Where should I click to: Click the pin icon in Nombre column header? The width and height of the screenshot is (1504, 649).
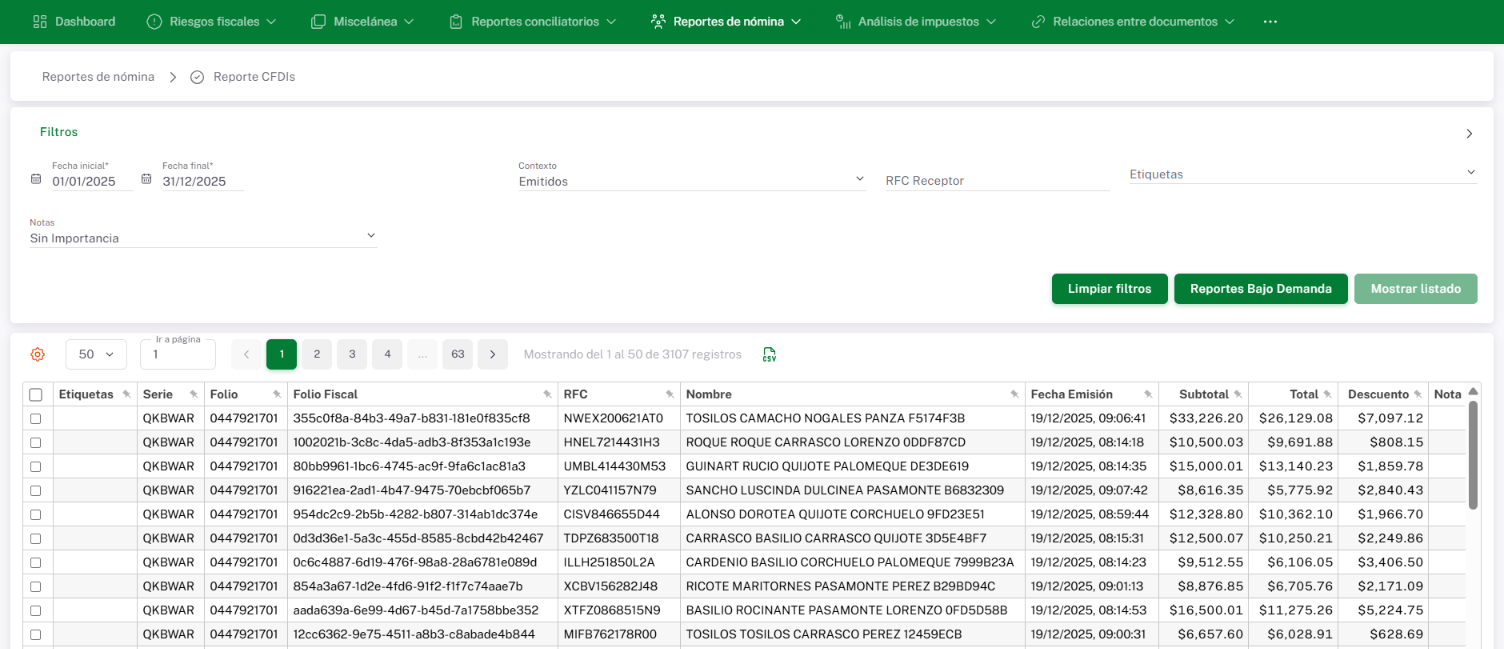tap(1014, 395)
